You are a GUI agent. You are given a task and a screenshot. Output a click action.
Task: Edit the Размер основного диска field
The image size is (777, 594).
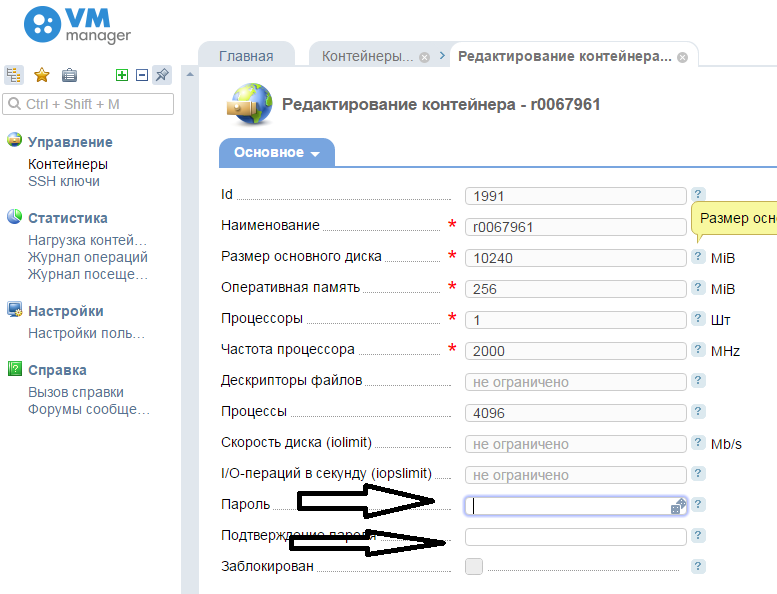(576, 258)
